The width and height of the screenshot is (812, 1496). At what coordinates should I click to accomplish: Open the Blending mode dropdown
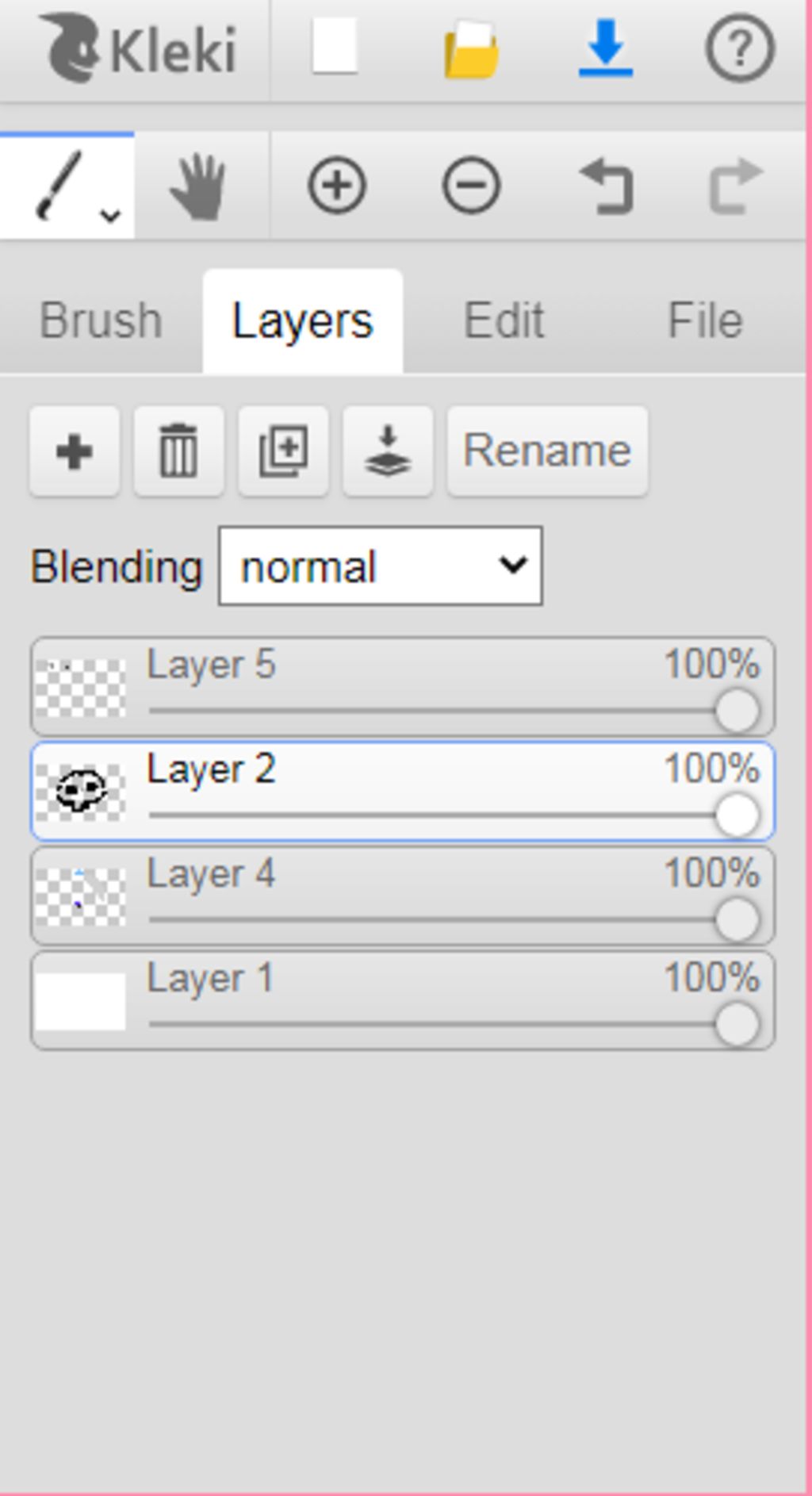coord(381,566)
